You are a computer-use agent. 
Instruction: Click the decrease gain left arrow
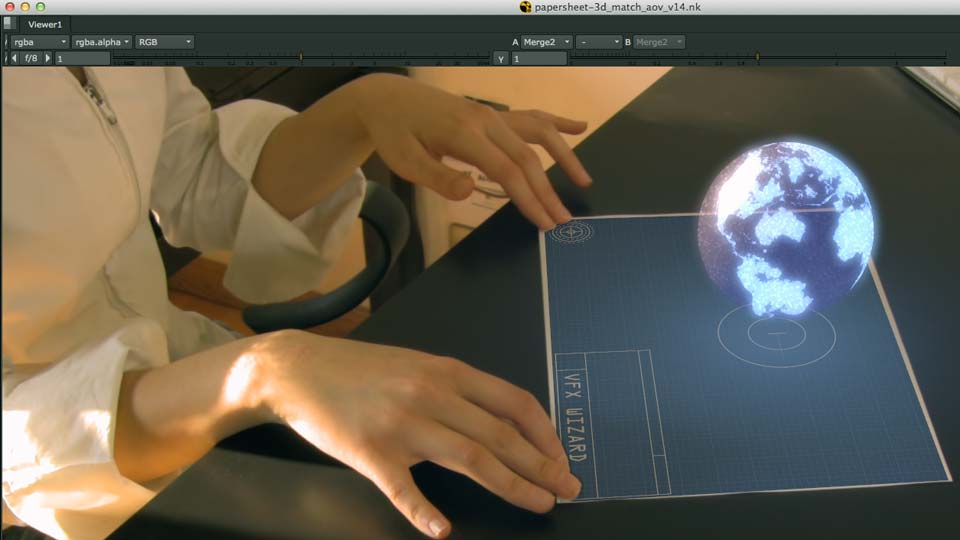coord(14,58)
